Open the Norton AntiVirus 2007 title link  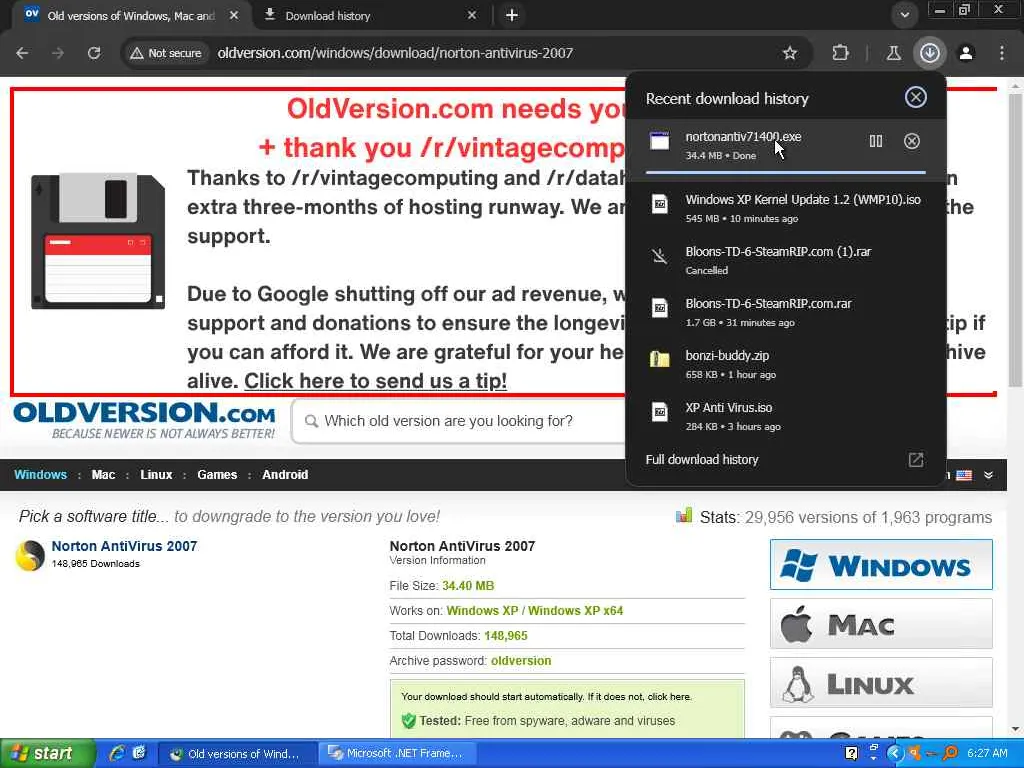pos(124,546)
